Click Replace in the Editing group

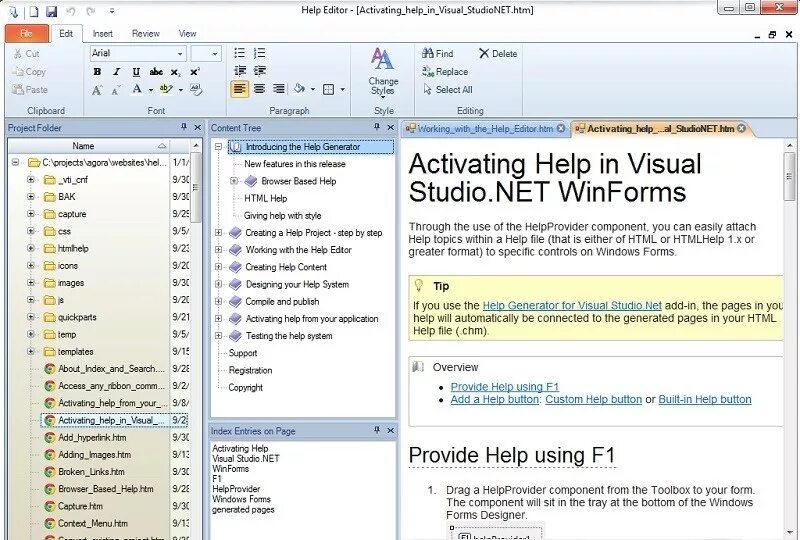coord(445,71)
